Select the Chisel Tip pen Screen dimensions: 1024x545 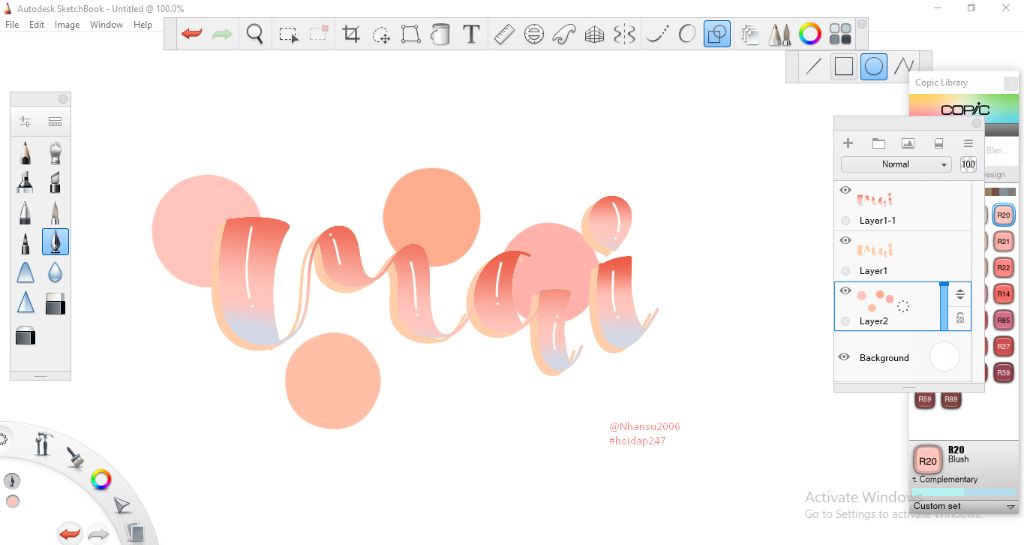point(56,182)
